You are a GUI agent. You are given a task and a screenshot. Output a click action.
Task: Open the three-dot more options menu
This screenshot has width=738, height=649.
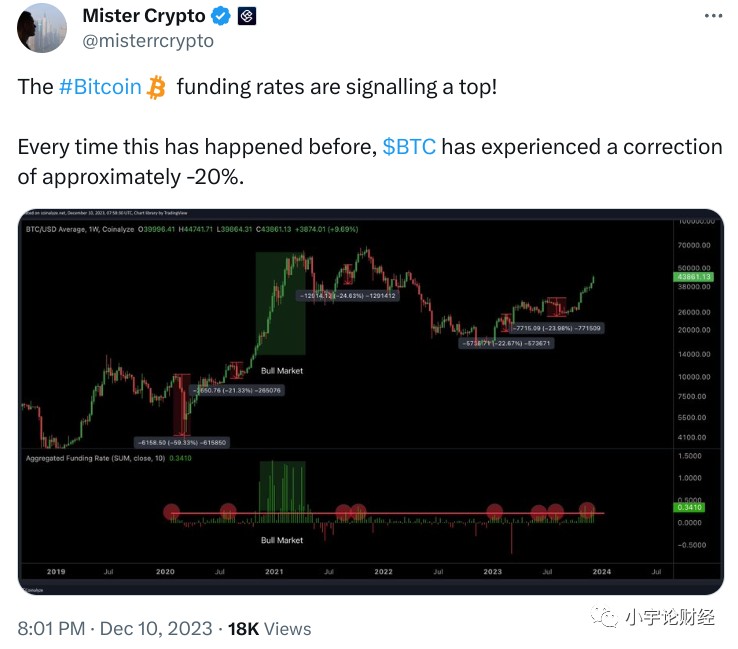[713, 16]
